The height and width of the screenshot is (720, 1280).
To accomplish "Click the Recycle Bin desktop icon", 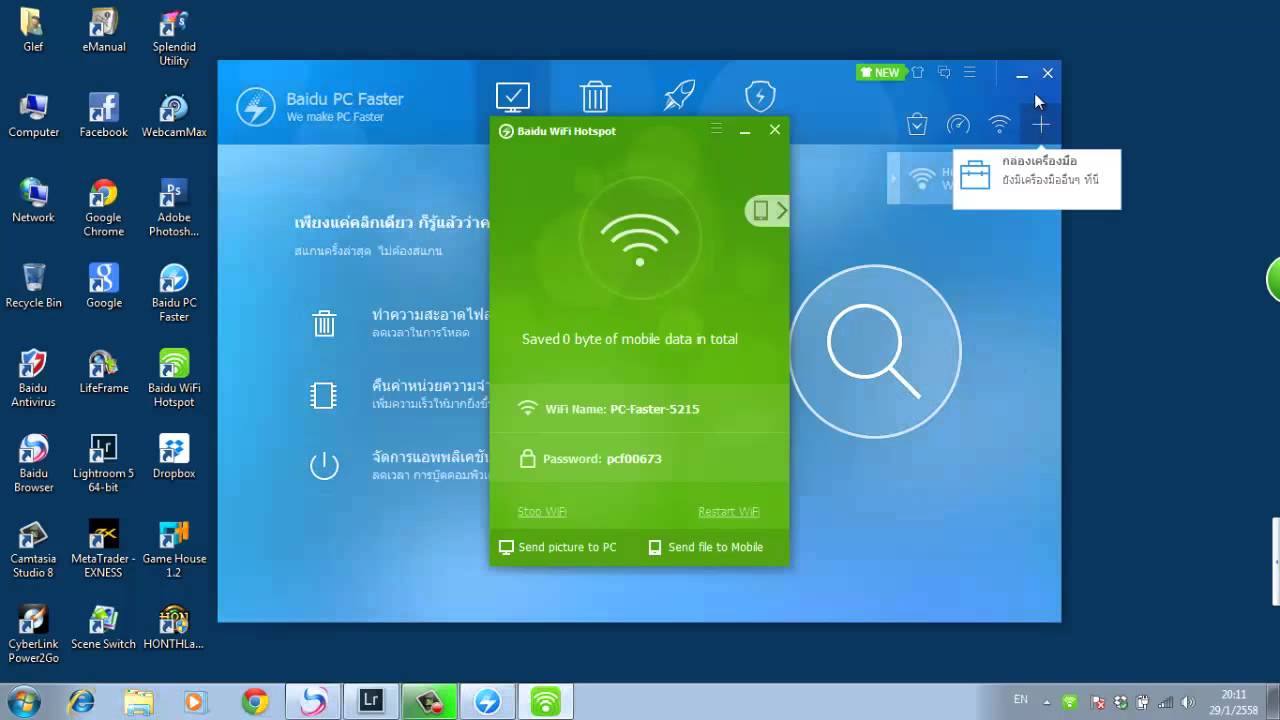I will [x=33, y=285].
